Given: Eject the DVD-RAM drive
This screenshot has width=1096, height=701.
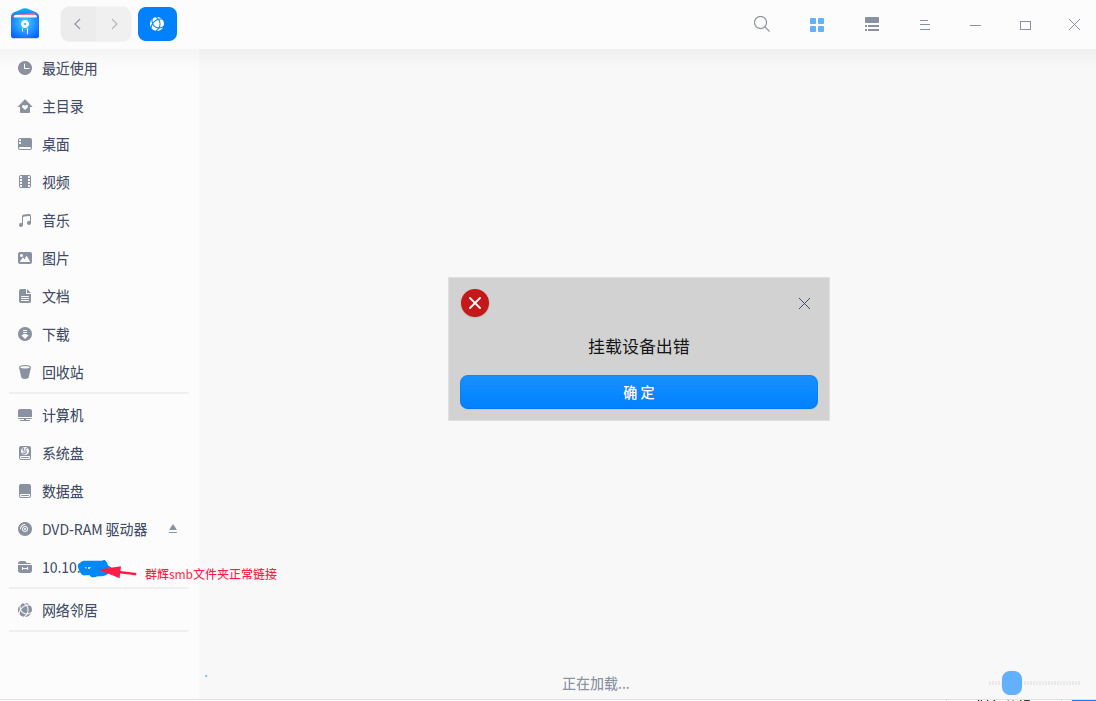Looking at the screenshot, I should click(x=173, y=529).
